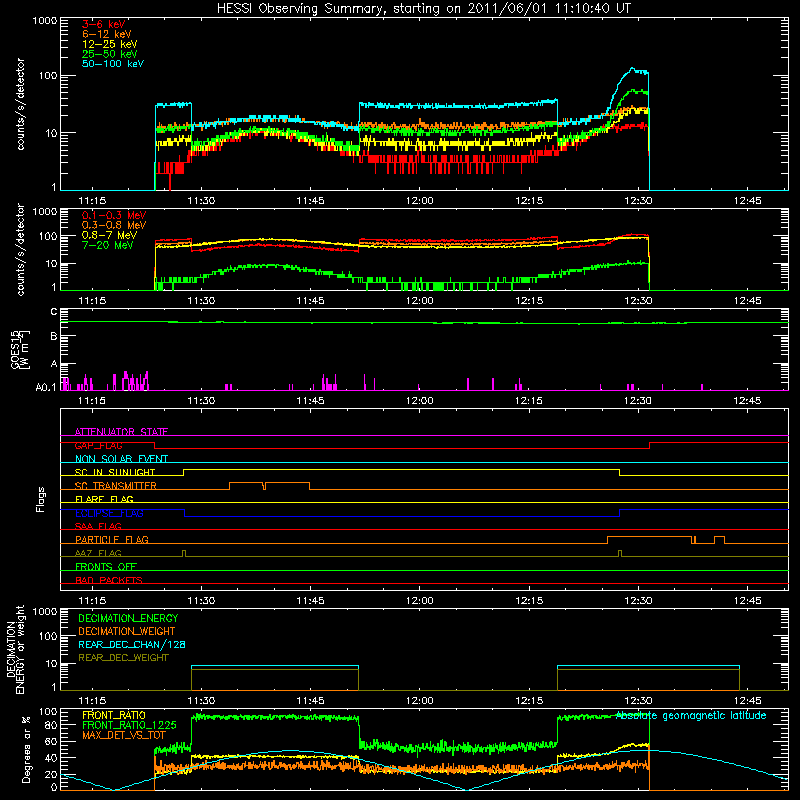Click the REAR_DEC_CHAN/128 legend label

point(132,644)
